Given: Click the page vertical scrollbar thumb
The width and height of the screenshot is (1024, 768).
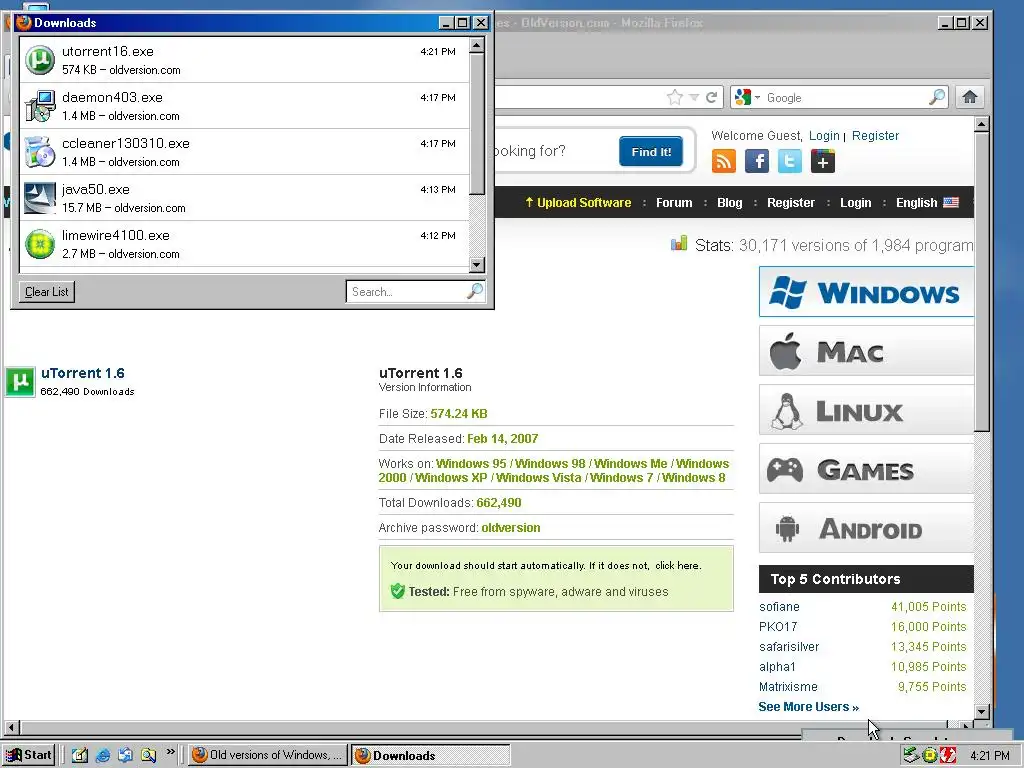Looking at the screenshot, I should coord(982,281).
